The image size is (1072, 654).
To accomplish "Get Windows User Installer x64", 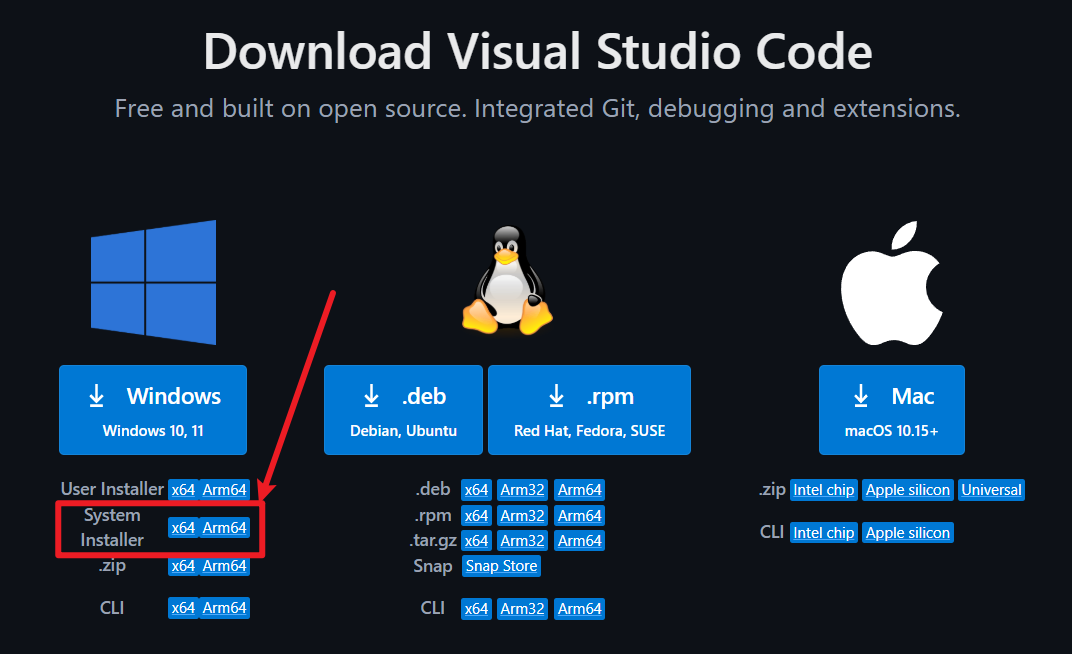I will click(183, 489).
